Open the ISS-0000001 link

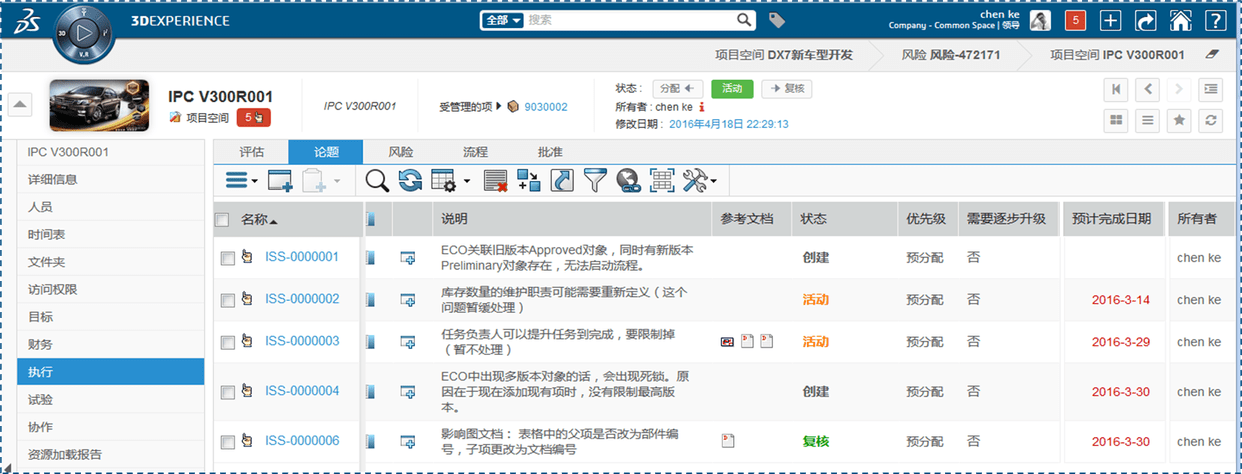click(x=302, y=257)
